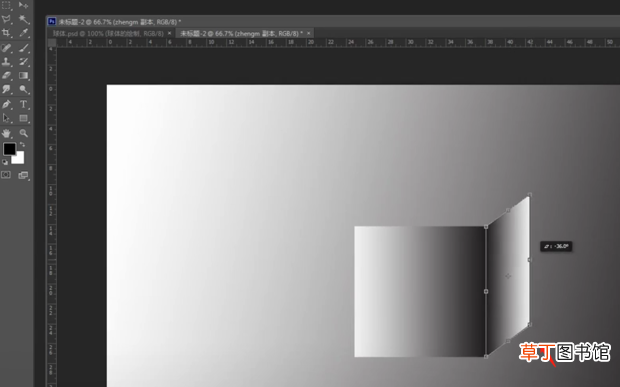
Task: Select the Gradient tool
Action: pyautogui.click(x=23, y=75)
